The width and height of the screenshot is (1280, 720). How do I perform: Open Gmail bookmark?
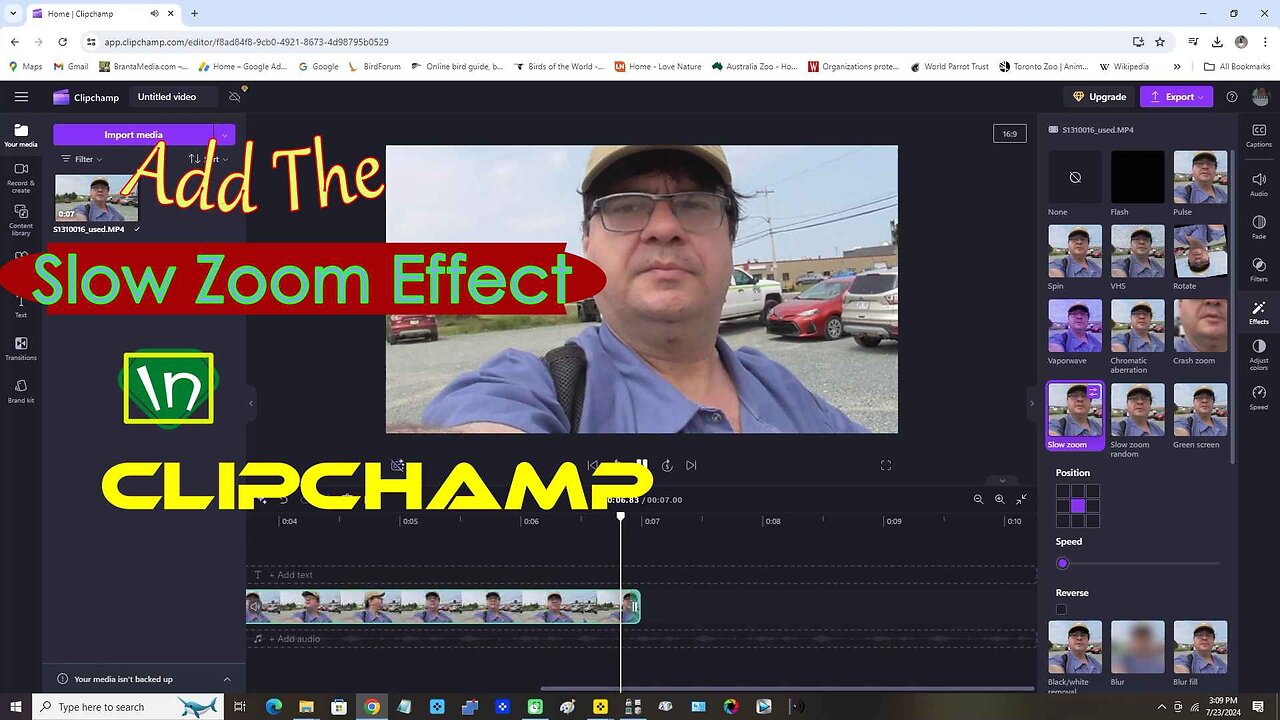point(70,66)
